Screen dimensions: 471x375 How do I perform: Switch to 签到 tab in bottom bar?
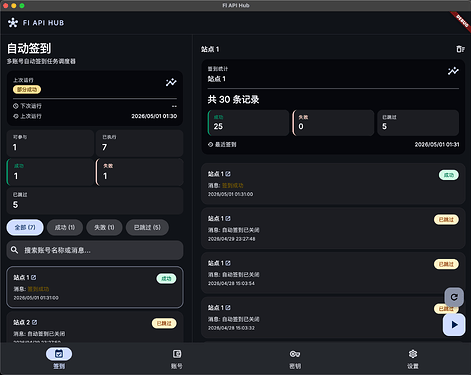point(59,358)
